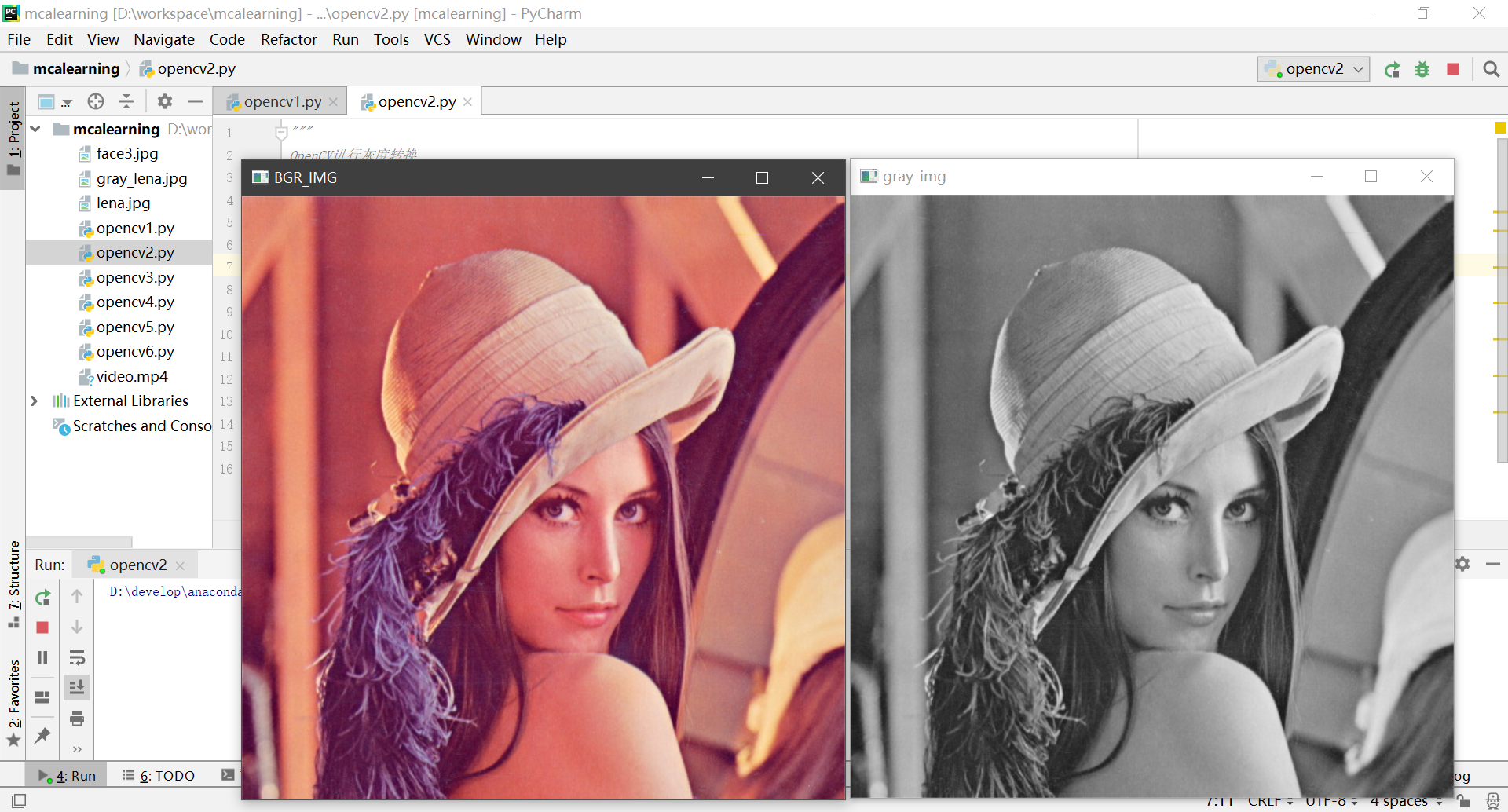Screen dimensions: 1508x812
Task: Click the Rerun opencv2 icon in top toolbar
Action: (x=1392, y=70)
